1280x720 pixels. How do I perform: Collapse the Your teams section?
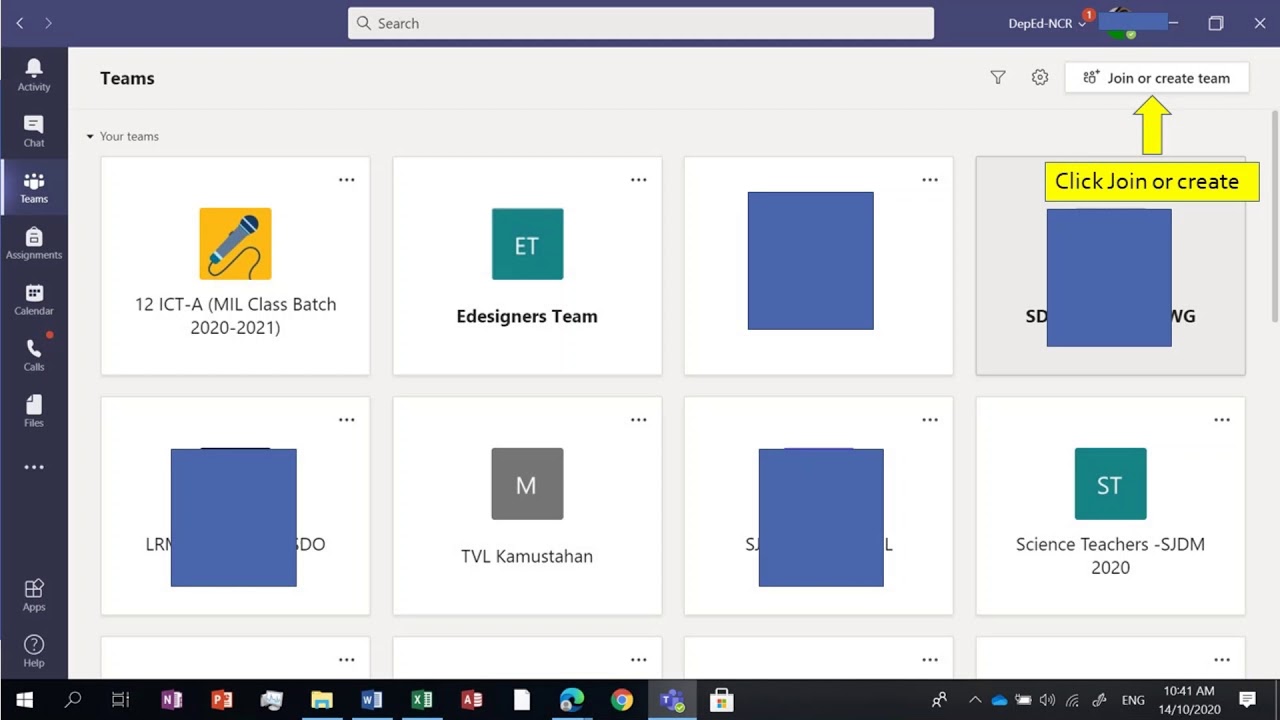click(122, 136)
